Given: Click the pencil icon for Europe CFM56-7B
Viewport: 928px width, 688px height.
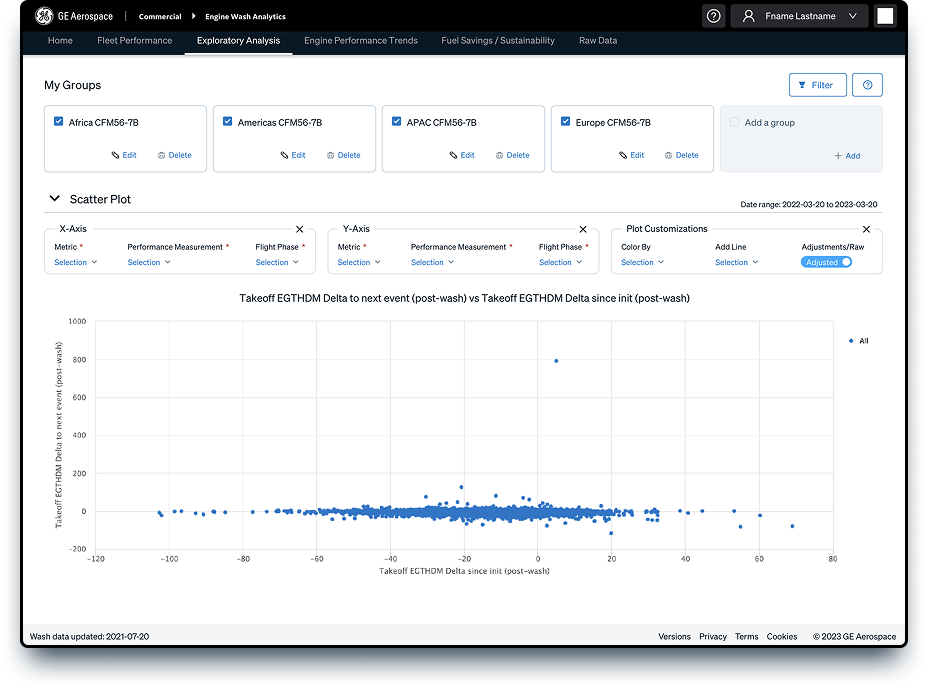Looking at the screenshot, I should point(623,155).
